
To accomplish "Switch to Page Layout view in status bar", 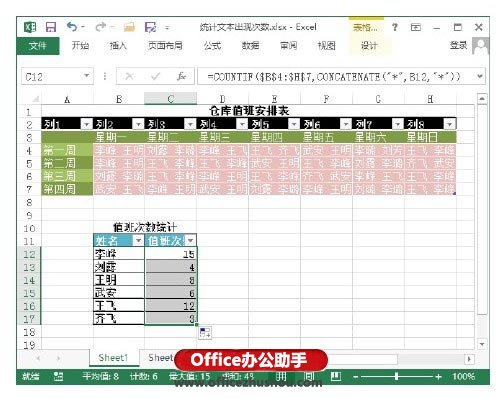I will coord(309,377).
